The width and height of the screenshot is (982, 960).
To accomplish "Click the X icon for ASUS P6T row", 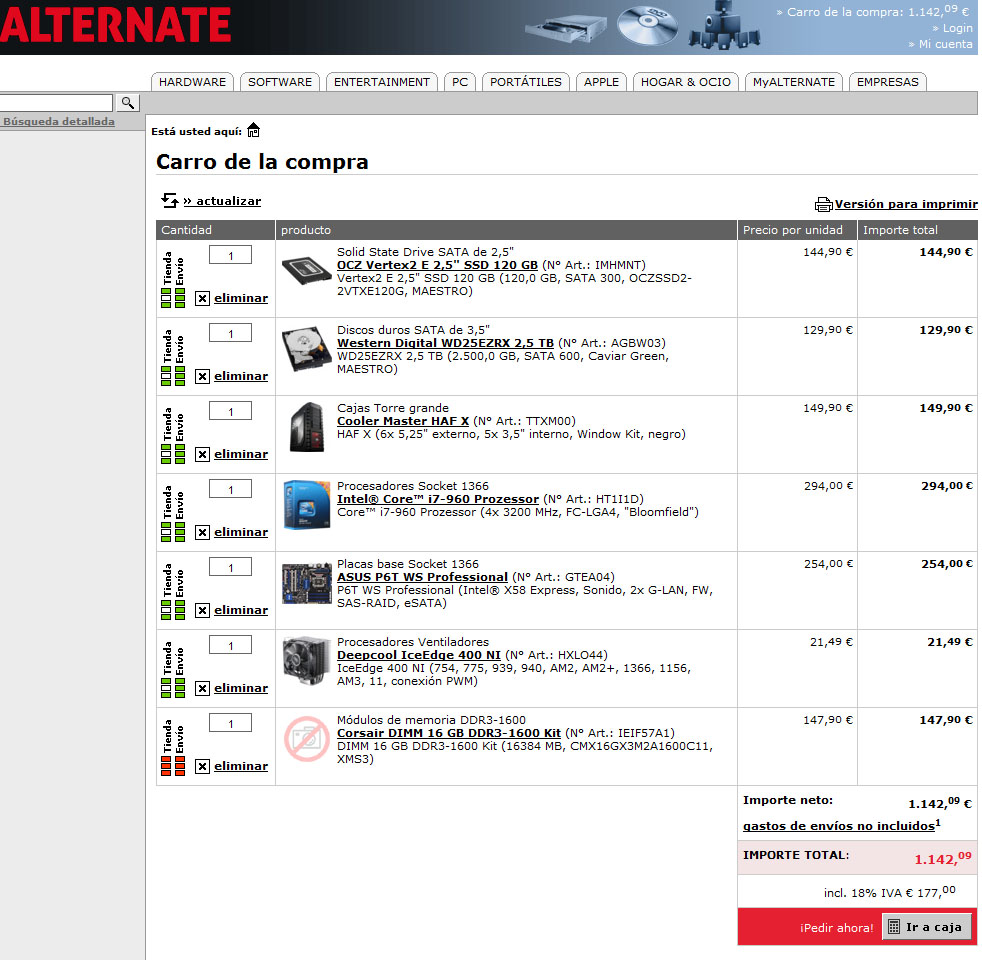I will coord(202,610).
